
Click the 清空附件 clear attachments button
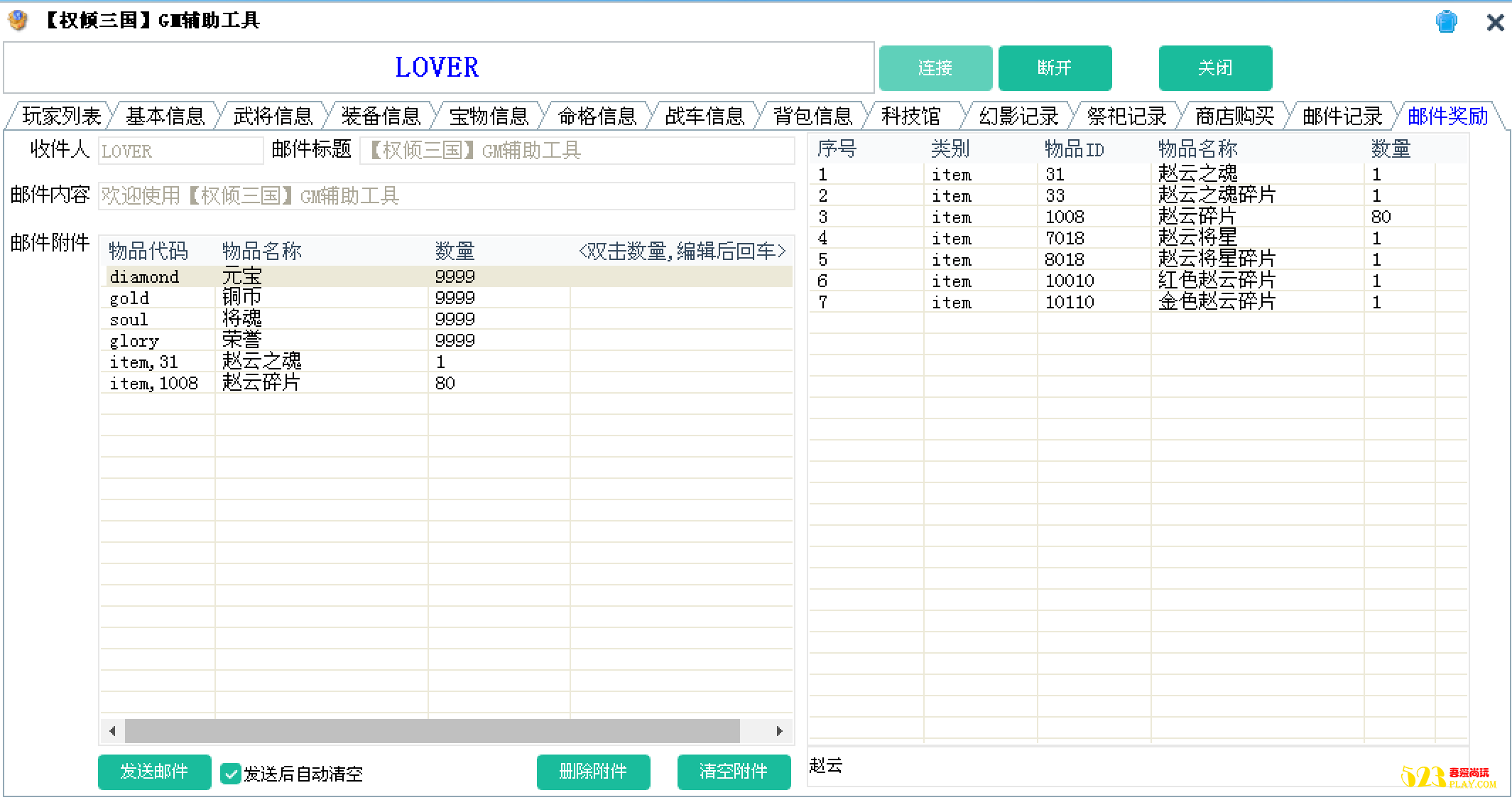pos(734,772)
